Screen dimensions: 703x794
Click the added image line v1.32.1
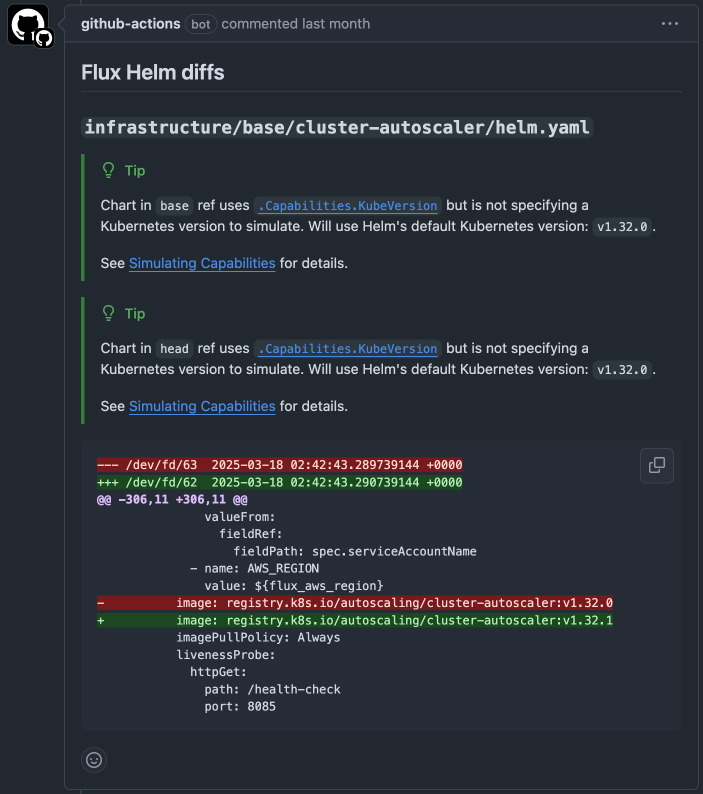click(x=355, y=620)
